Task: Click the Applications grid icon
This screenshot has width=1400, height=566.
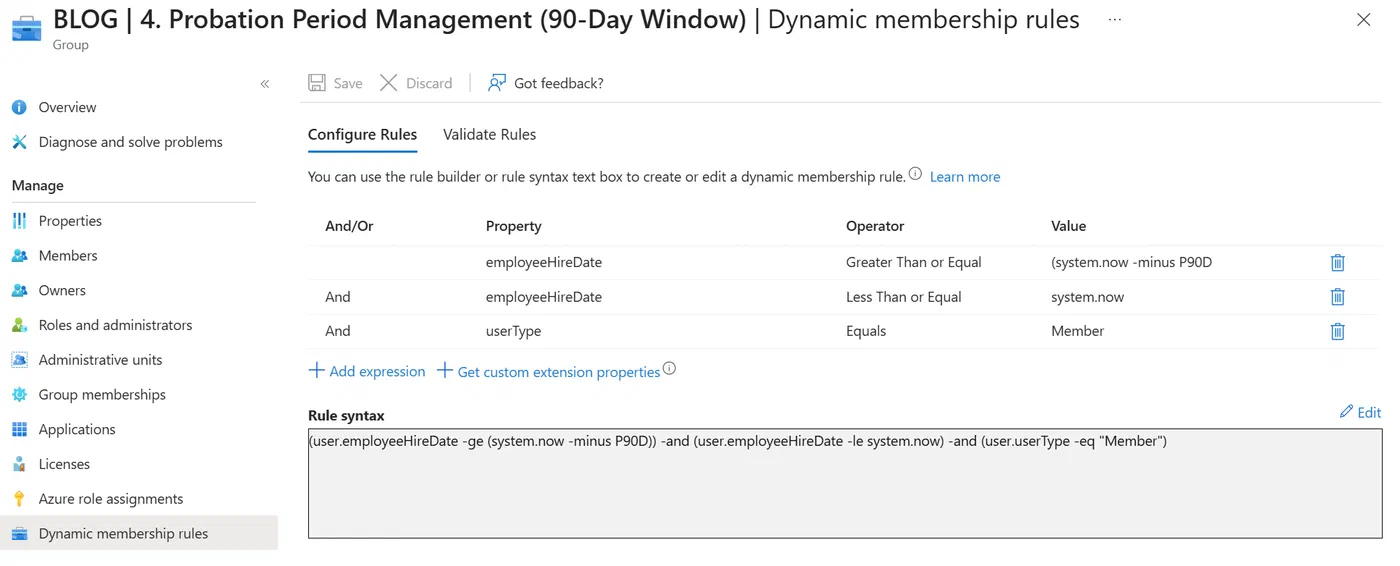Action: [x=19, y=430]
